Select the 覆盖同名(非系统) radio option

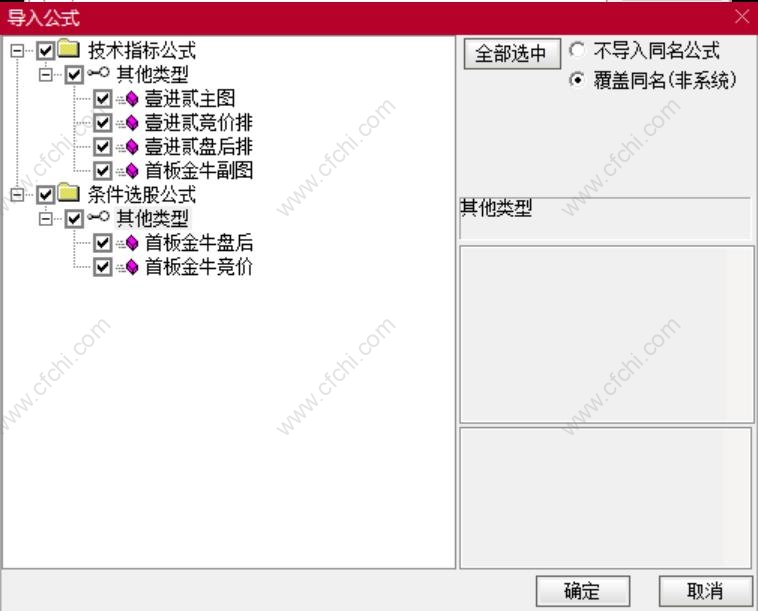coord(577,79)
